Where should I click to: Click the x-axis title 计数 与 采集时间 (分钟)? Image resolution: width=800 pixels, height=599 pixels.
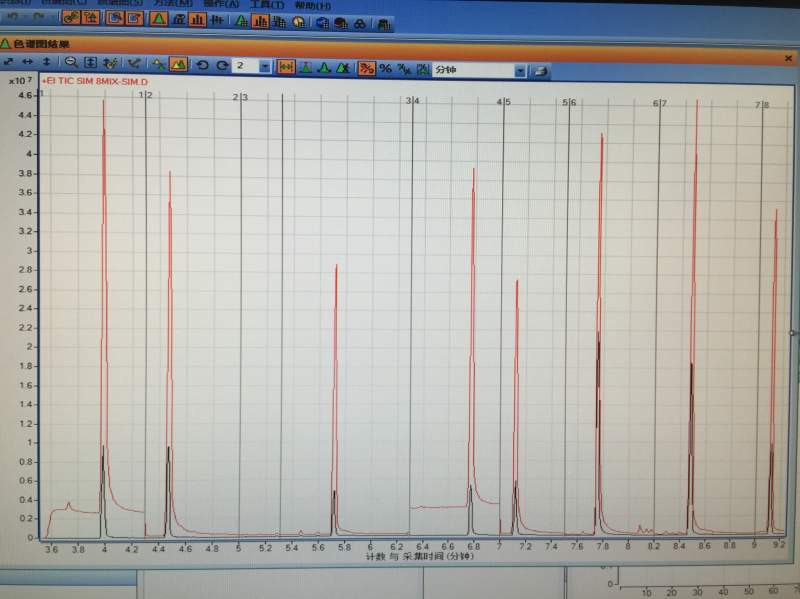419,556
